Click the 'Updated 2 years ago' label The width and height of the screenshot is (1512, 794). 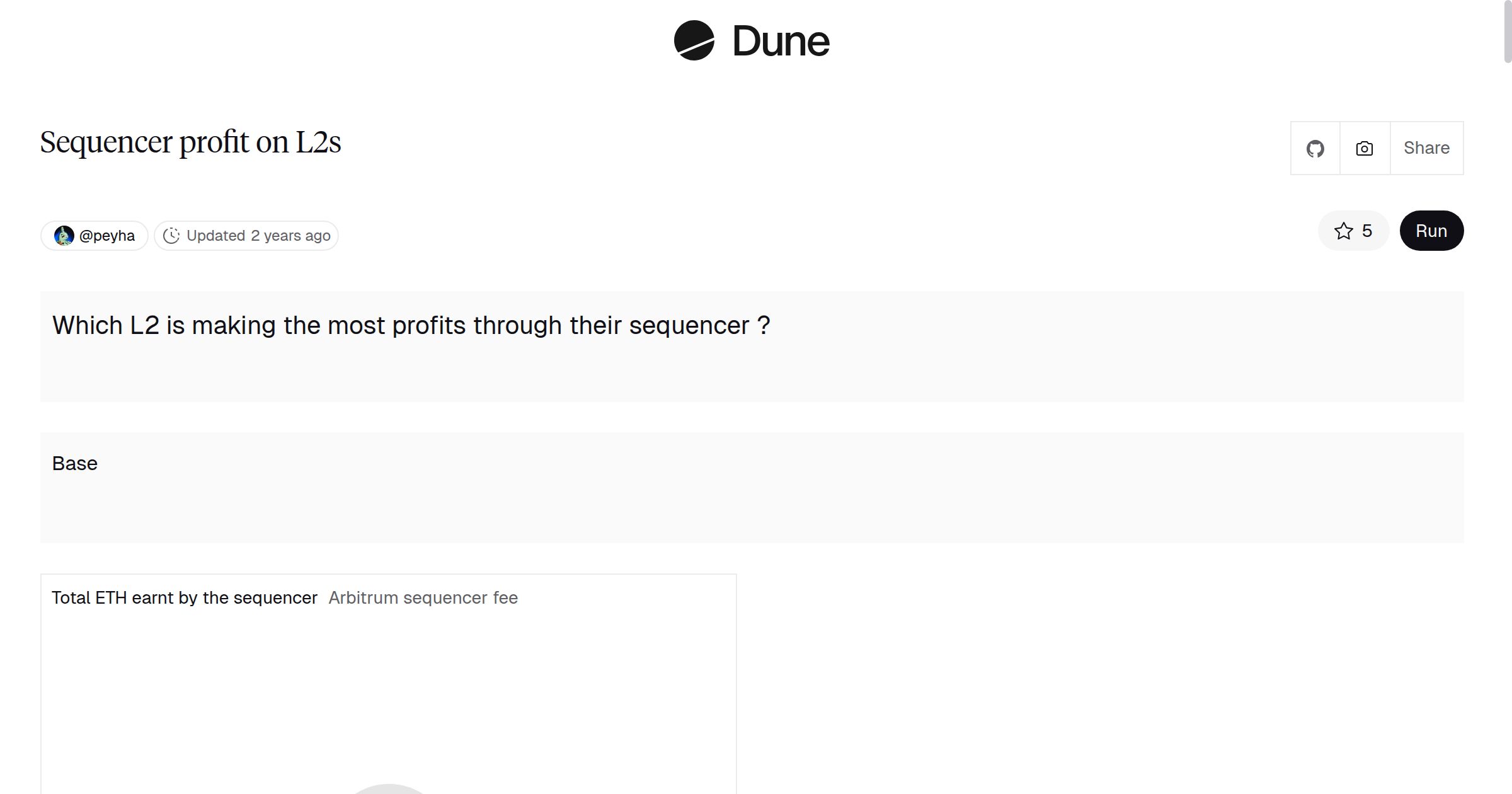tap(258, 236)
